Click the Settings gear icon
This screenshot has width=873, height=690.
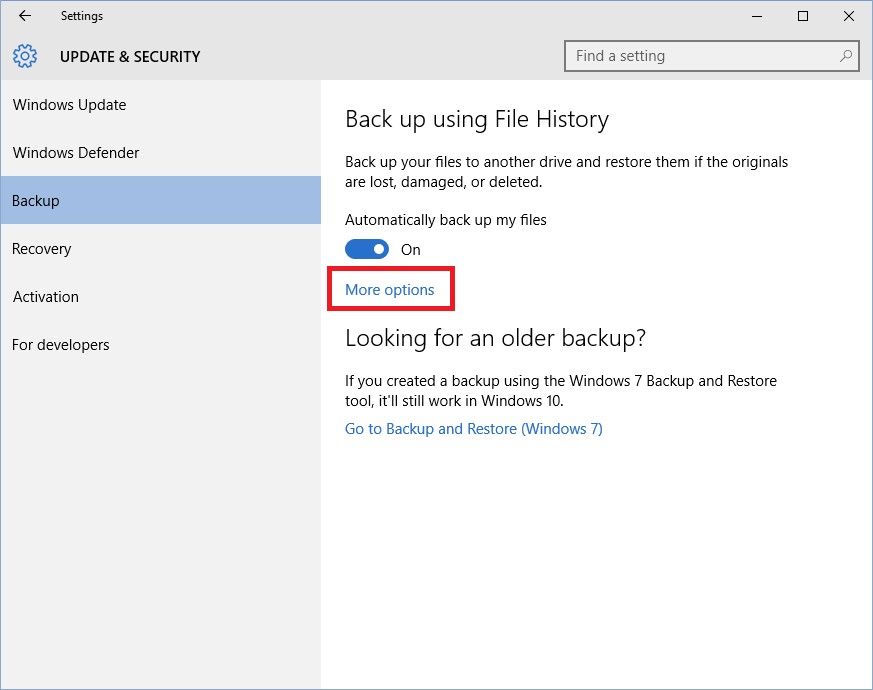coord(25,56)
